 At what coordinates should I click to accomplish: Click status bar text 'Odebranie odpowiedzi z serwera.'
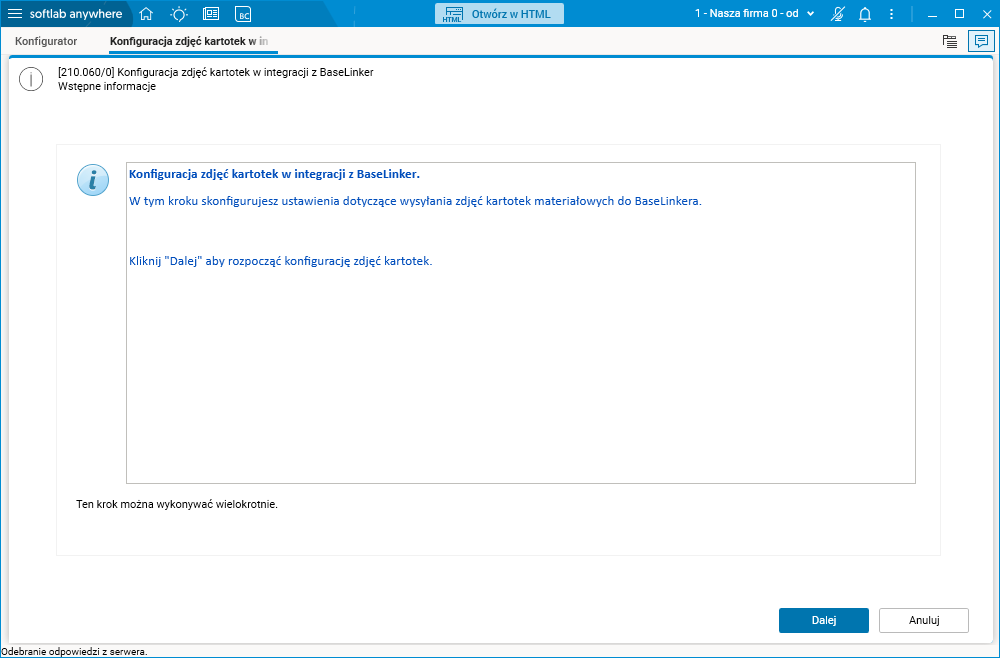tap(75, 652)
